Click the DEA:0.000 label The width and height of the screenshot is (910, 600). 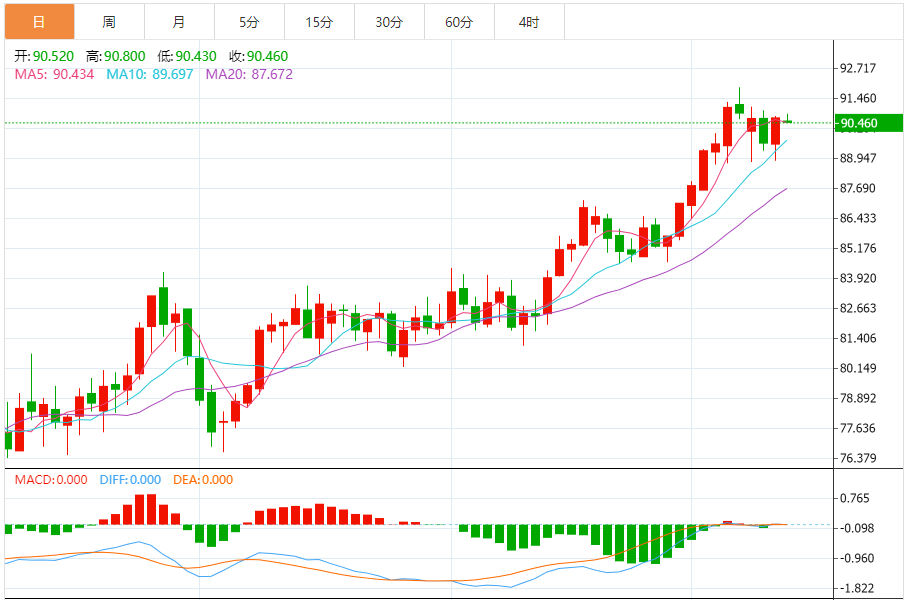tap(203, 480)
